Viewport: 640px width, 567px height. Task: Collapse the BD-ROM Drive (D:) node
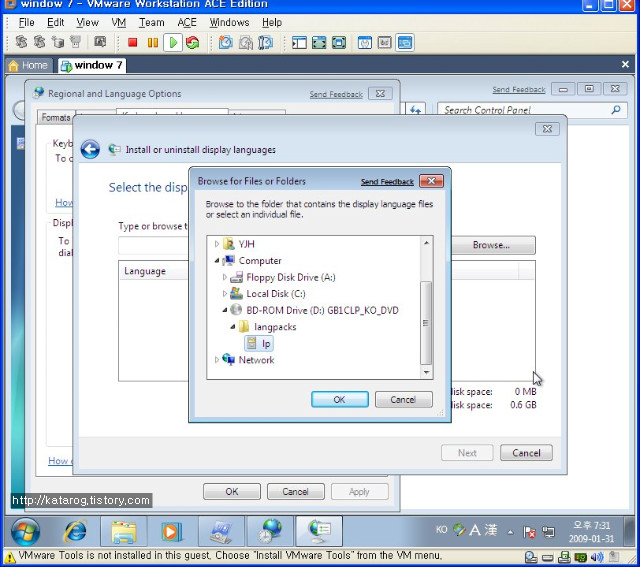(224, 310)
